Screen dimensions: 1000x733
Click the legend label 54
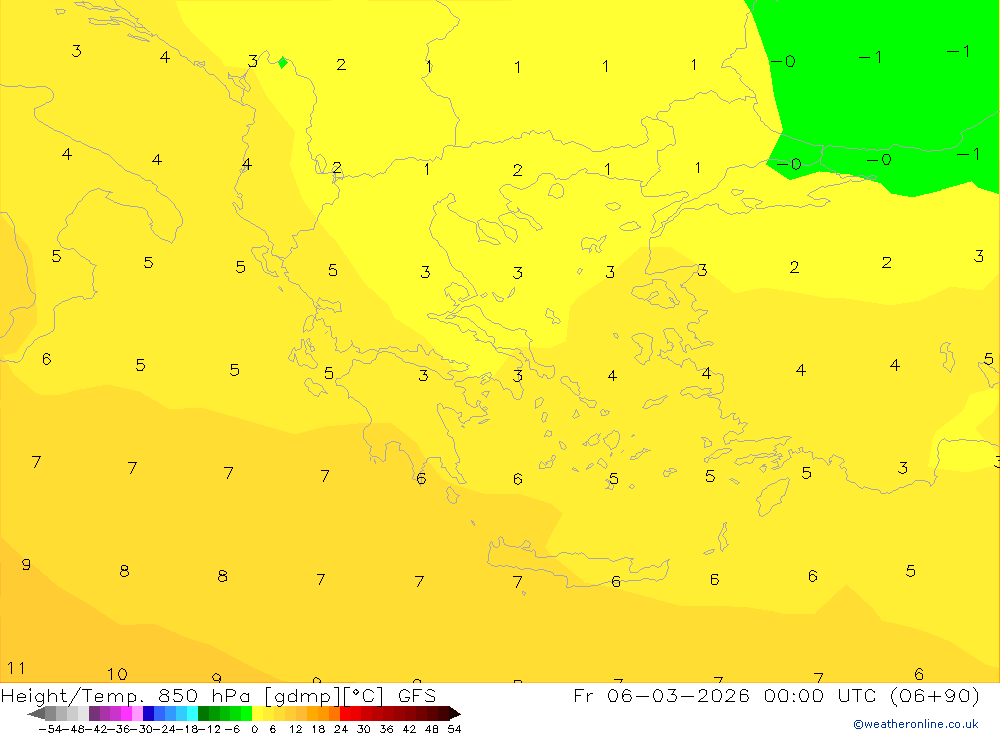click(454, 729)
